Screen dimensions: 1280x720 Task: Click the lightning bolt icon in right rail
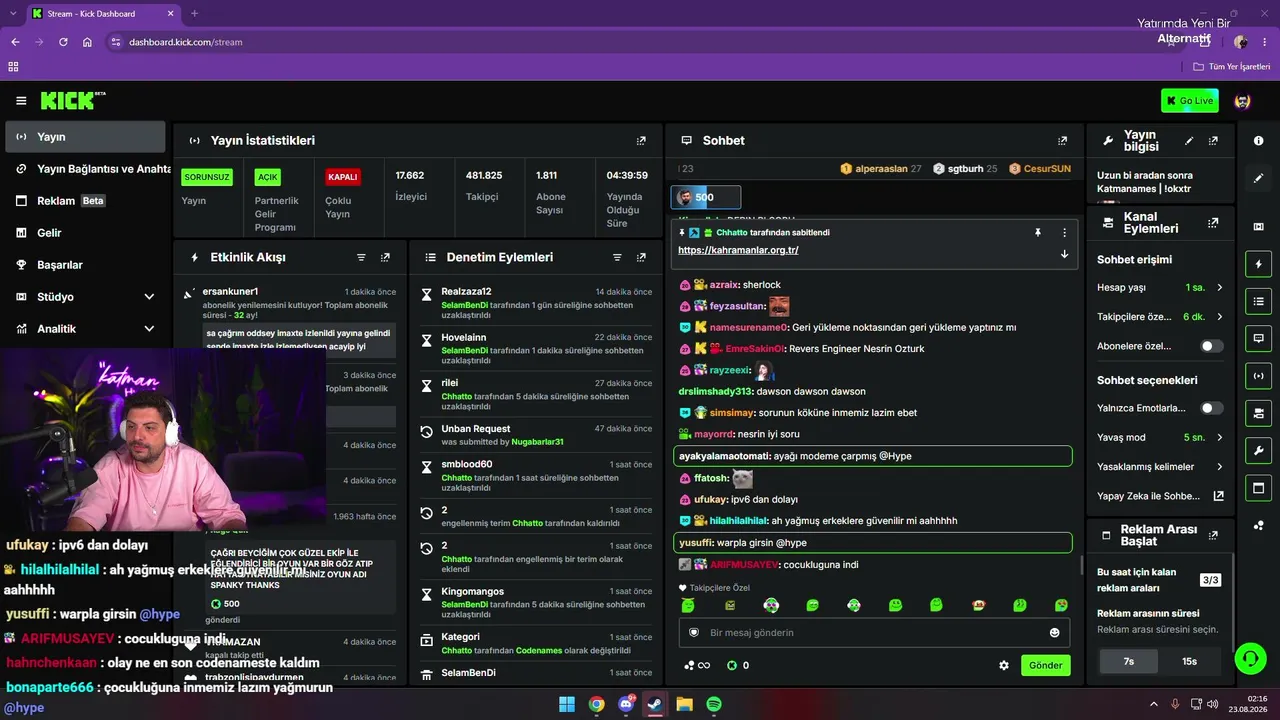pos(1258,264)
